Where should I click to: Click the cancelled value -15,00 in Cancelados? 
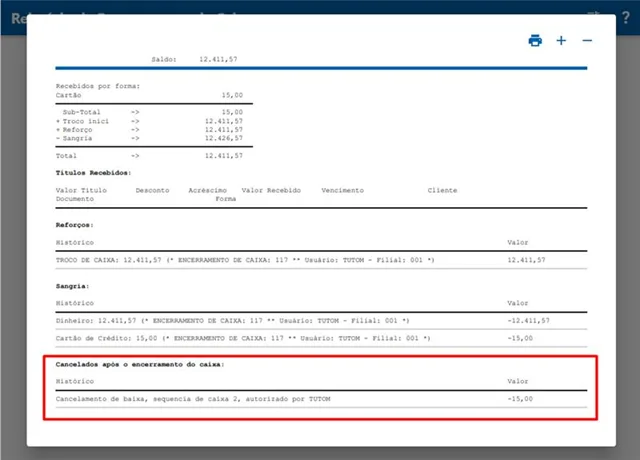520,399
